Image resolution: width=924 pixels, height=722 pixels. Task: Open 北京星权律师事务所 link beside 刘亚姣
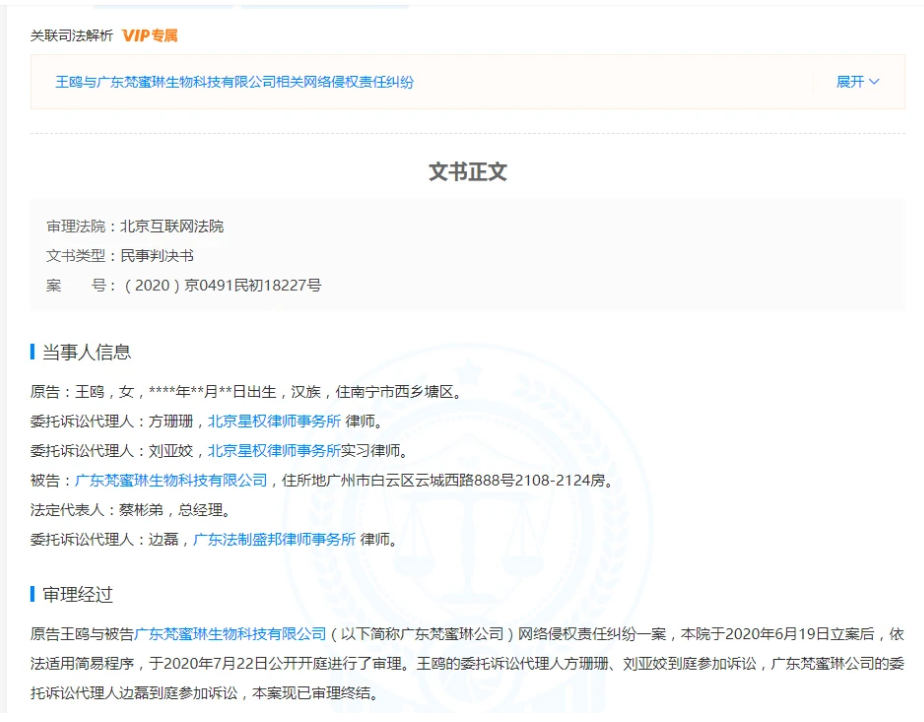pyautogui.click(x=274, y=451)
